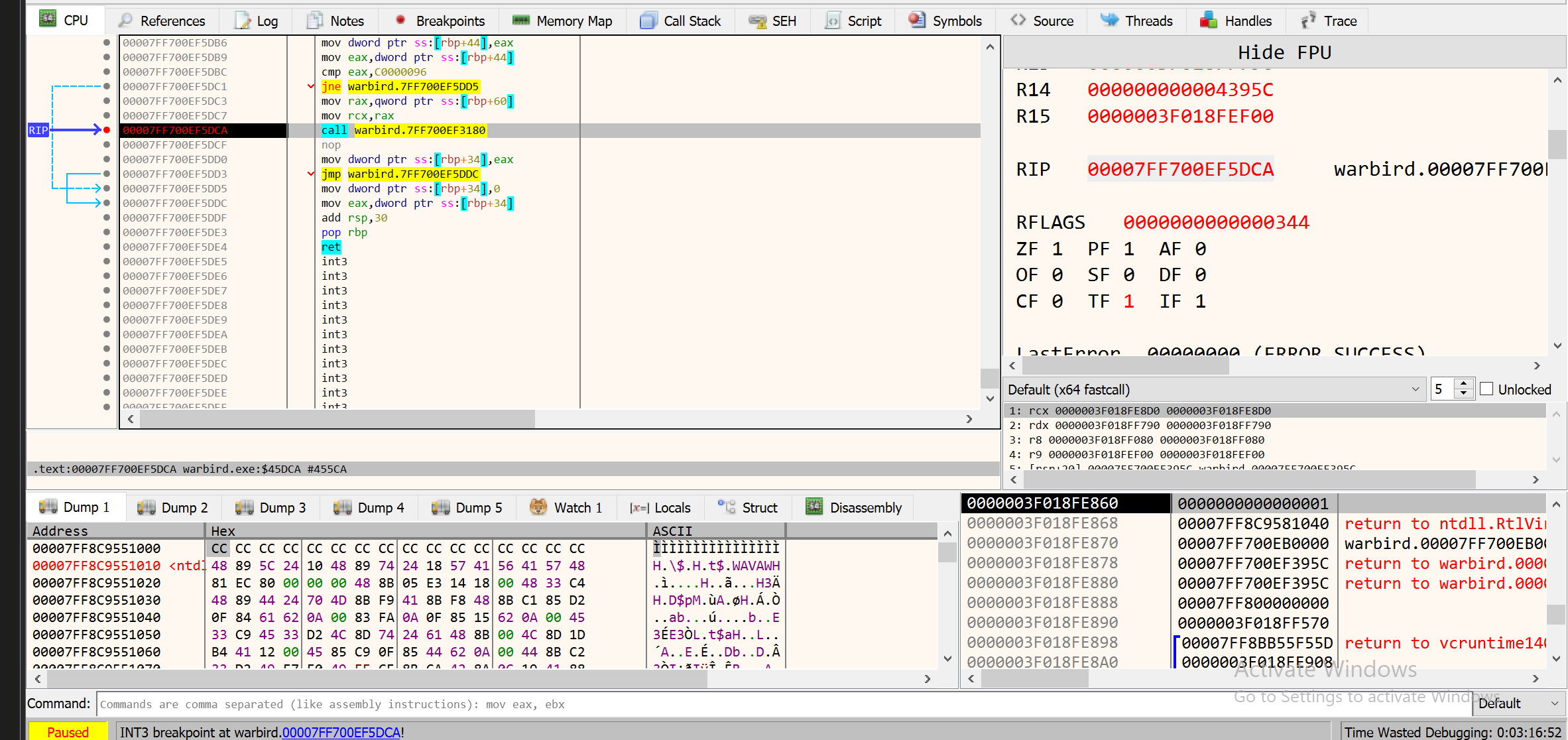This screenshot has width=1568, height=740.
Task: Click the Trace tab icon
Action: click(1308, 21)
